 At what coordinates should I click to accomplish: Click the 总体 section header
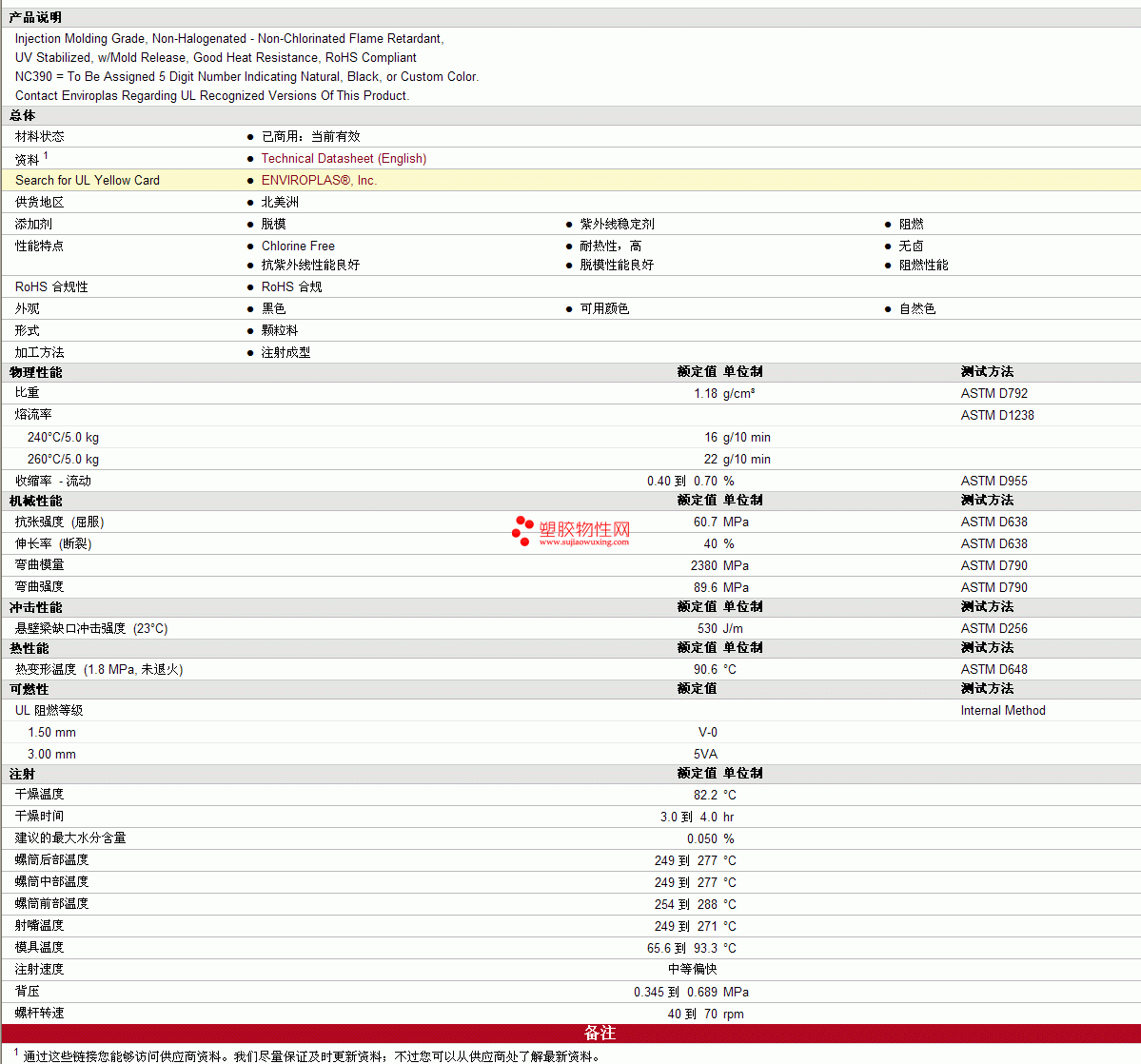pos(23,115)
